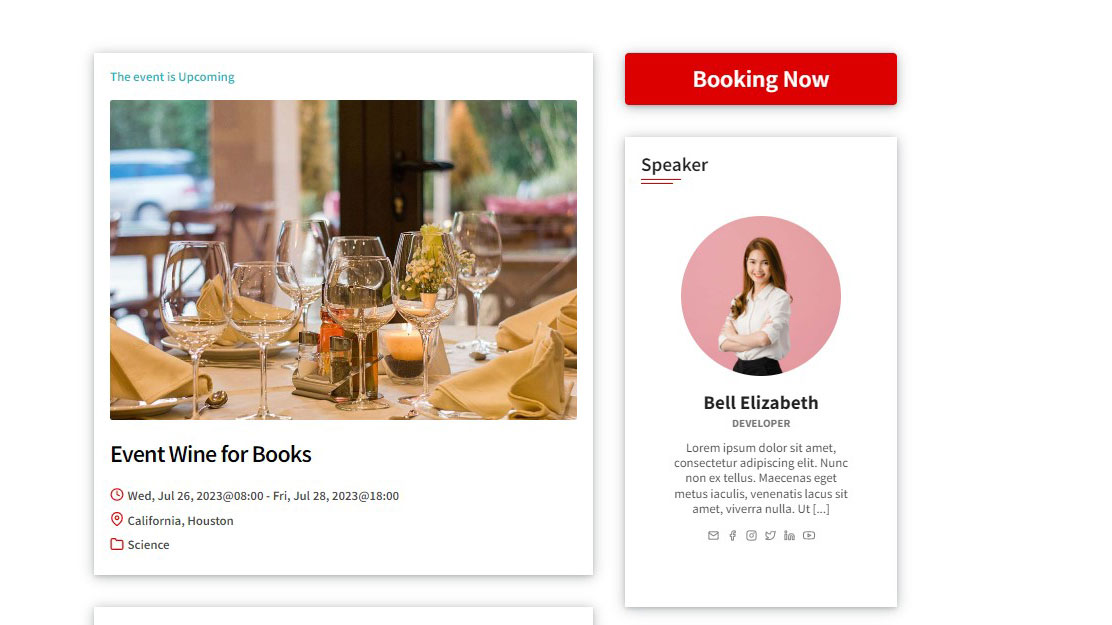This screenshot has width=1112, height=625.
Task: Click the location pin icon near California
Action: [x=117, y=519]
